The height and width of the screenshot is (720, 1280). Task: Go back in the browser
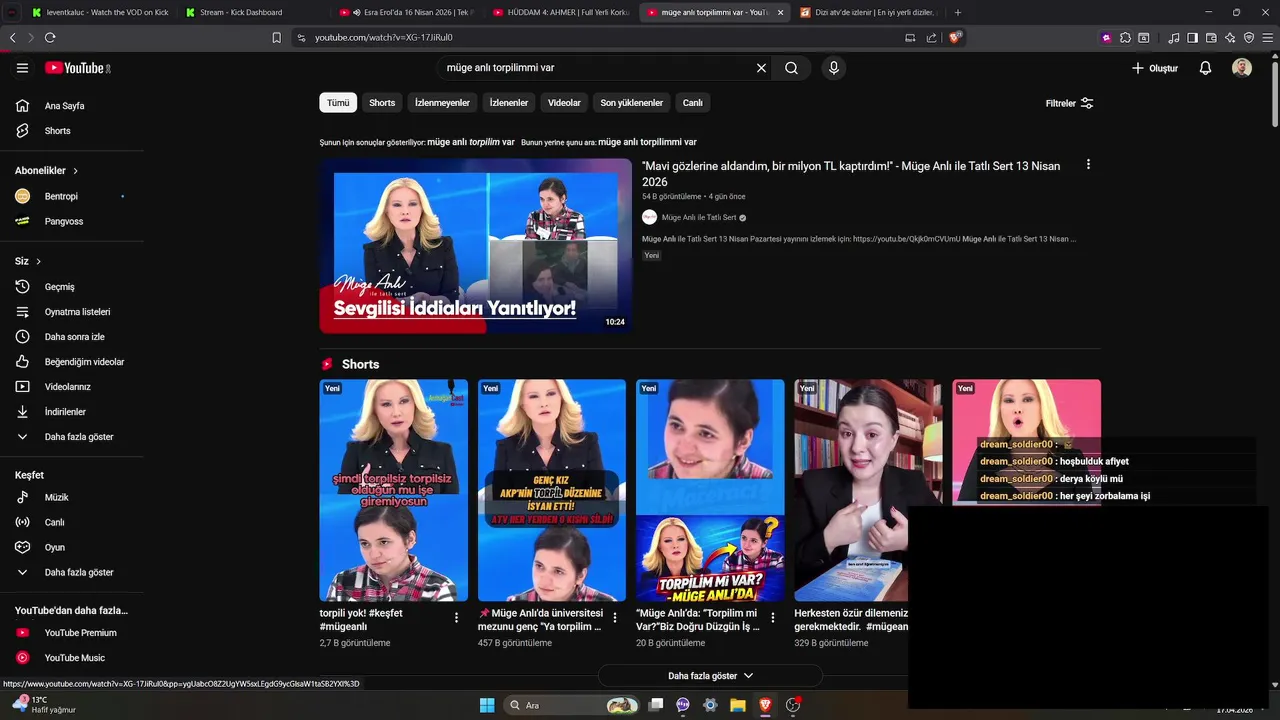pos(12,37)
